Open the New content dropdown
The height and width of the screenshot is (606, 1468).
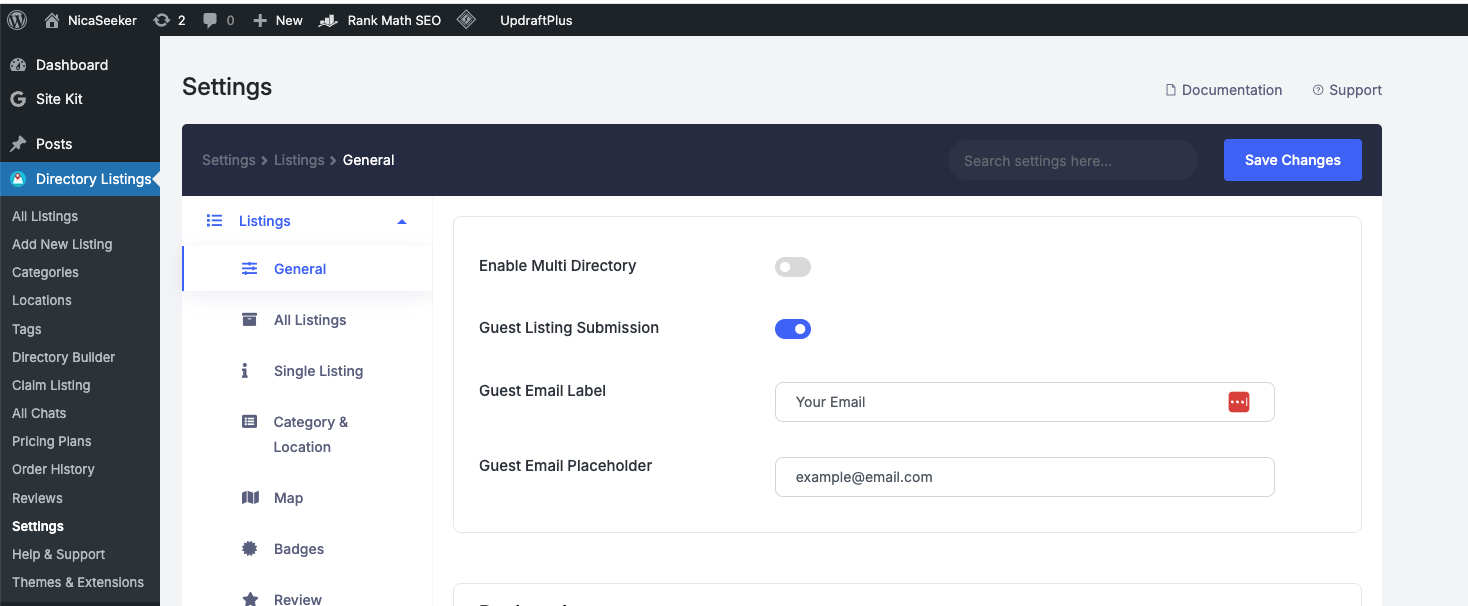(278, 20)
